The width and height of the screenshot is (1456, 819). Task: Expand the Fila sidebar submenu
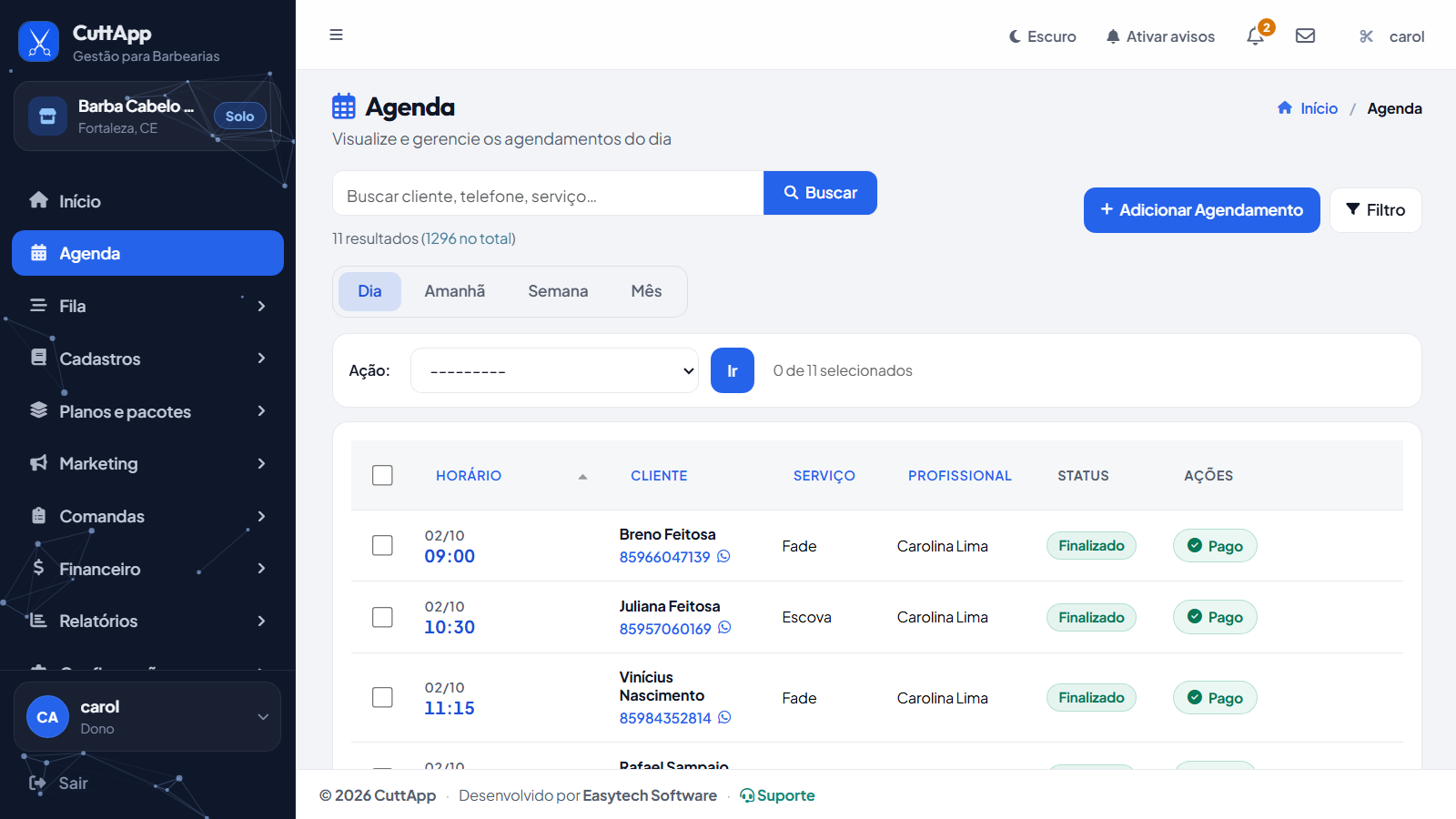pos(147,306)
